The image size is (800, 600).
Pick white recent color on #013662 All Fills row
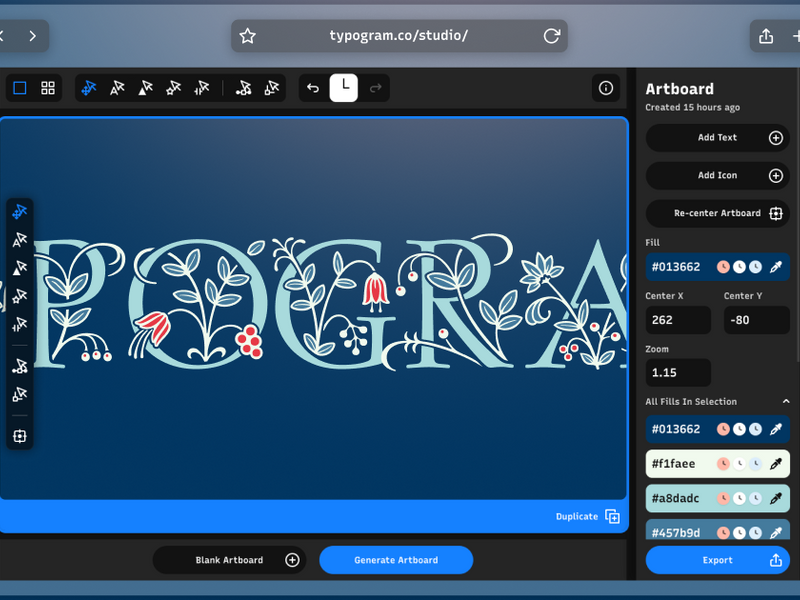click(739, 429)
